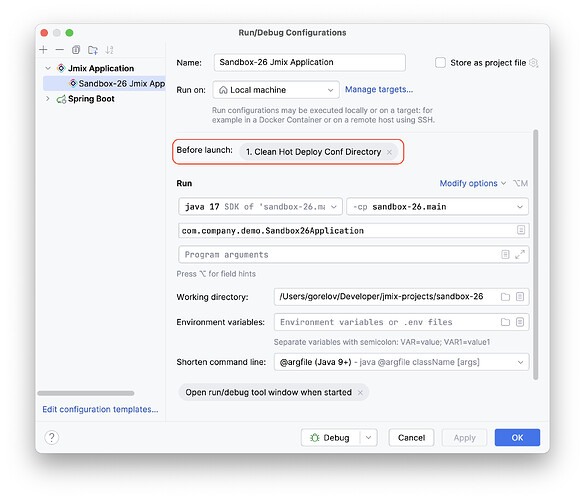Image resolution: width=585 pixels, height=499 pixels.
Task: Click gear icon beside Store as project file
Action: (534, 63)
